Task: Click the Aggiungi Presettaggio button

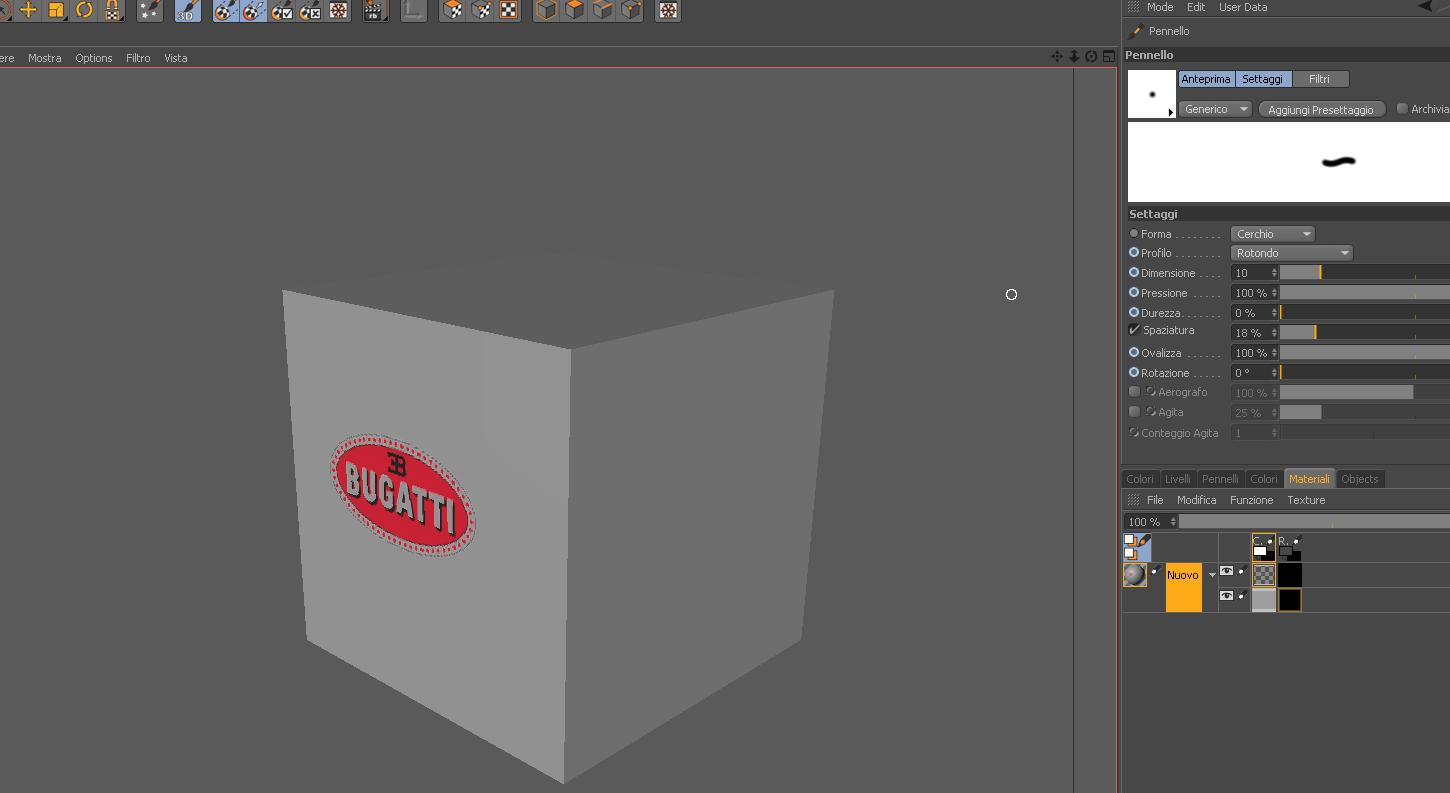Action: (x=1321, y=110)
